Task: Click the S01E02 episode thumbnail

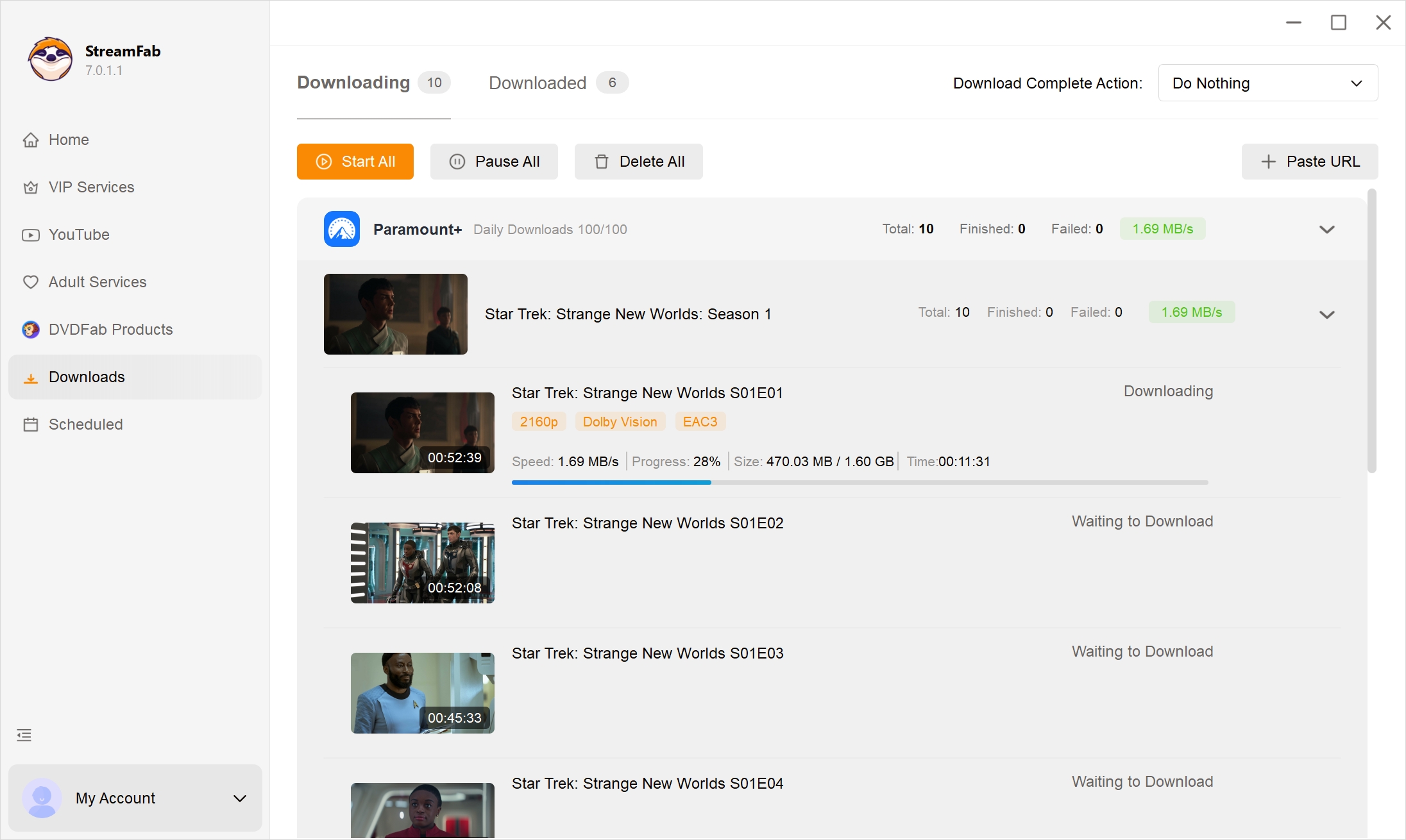Action: tap(422, 563)
